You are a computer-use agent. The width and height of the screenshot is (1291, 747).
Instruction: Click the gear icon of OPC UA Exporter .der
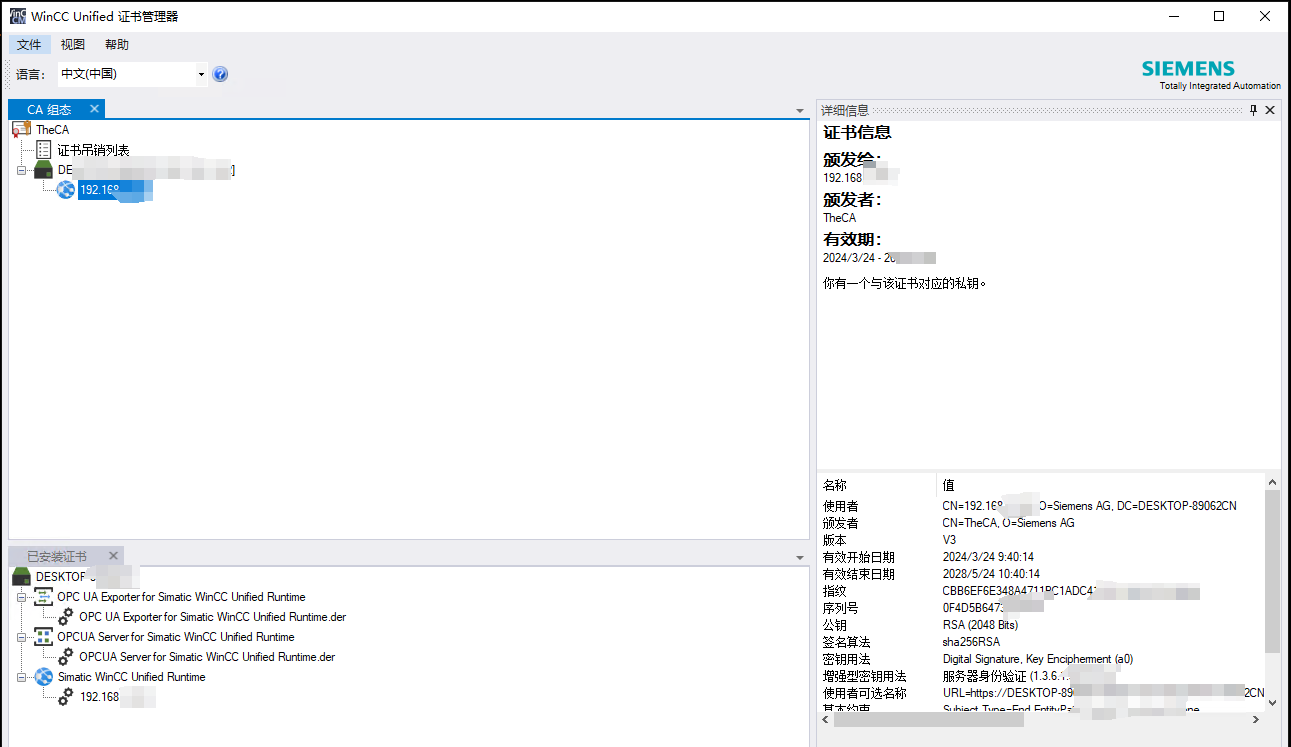tap(66, 617)
